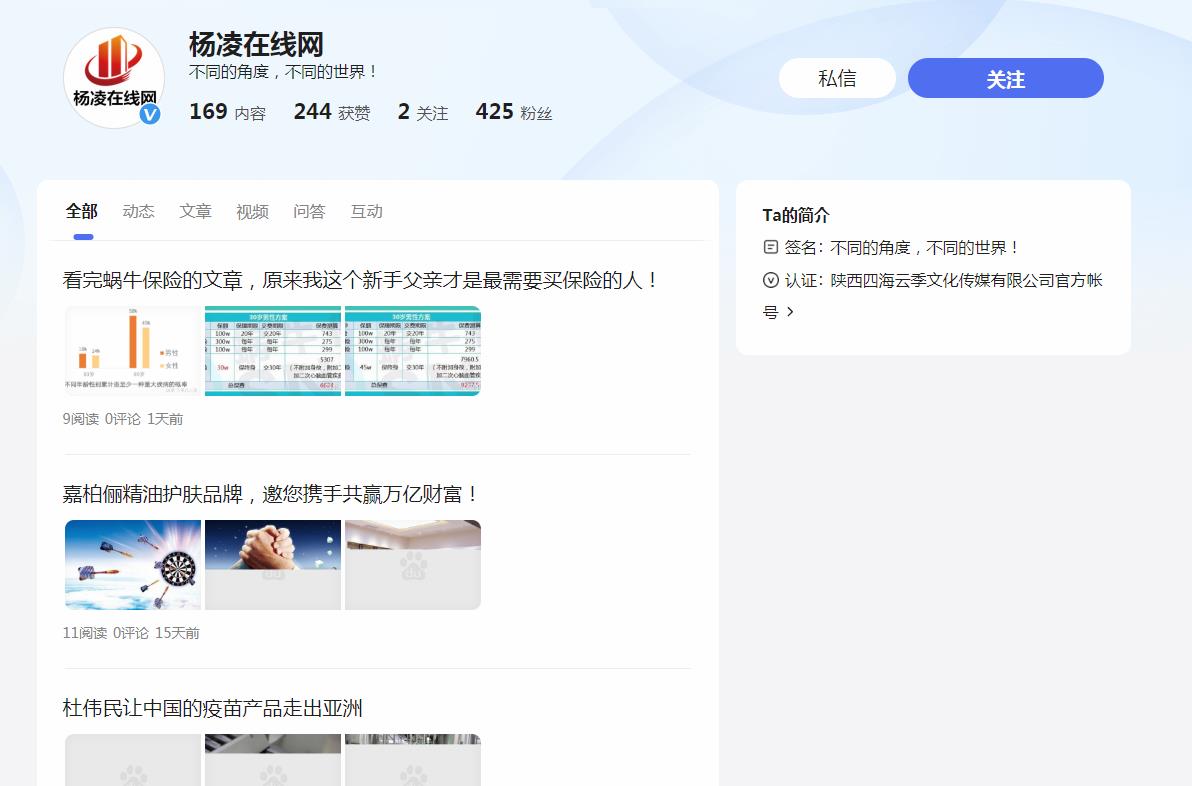This screenshot has width=1192, height=786.
Task: Click the 私信 private message button
Action: click(x=837, y=78)
